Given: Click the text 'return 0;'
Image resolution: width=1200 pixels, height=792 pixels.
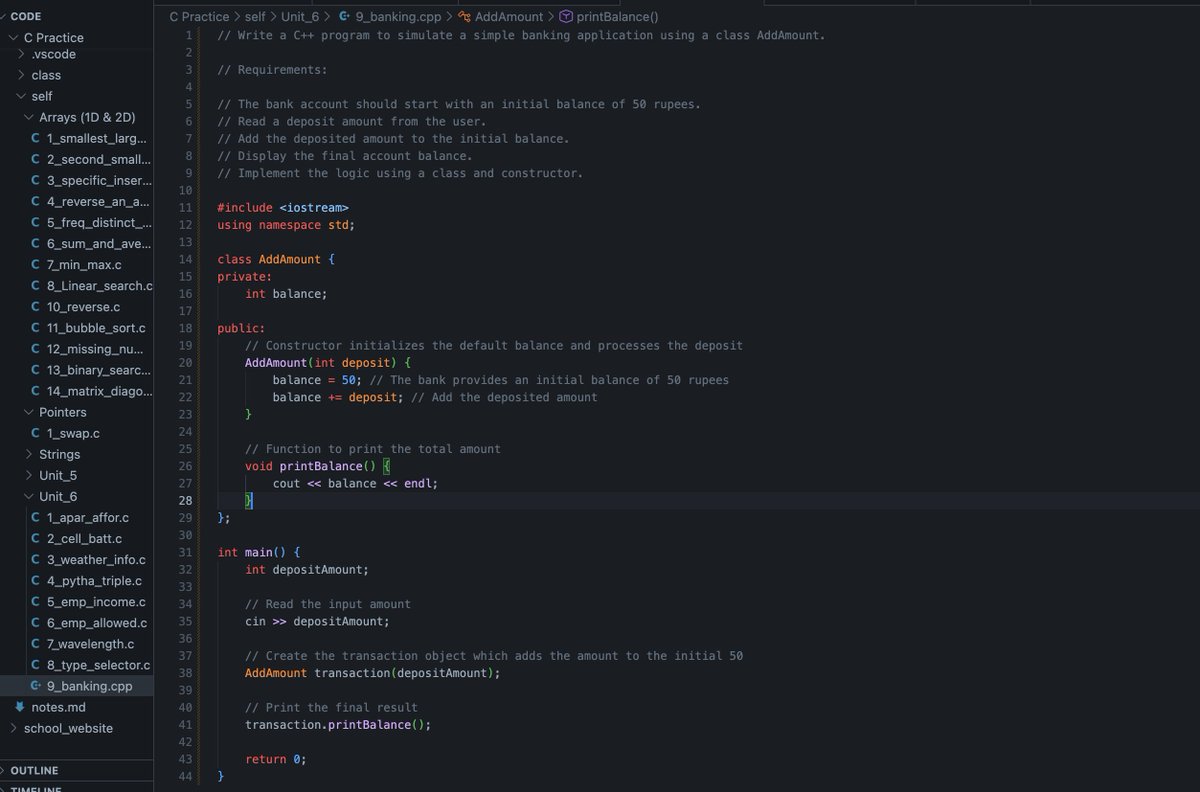Looking at the screenshot, I should pos(276,759).
